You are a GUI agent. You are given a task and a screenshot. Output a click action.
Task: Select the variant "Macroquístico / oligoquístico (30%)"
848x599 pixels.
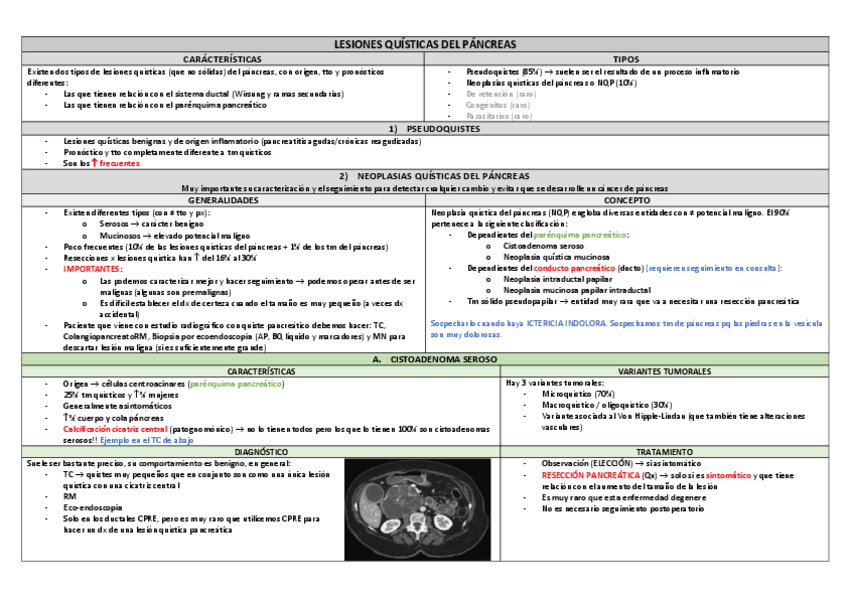pos(607,405)
